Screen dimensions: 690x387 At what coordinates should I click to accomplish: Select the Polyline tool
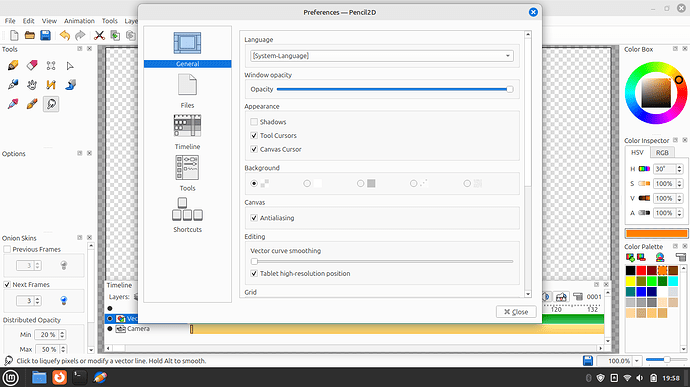(51, 85)
